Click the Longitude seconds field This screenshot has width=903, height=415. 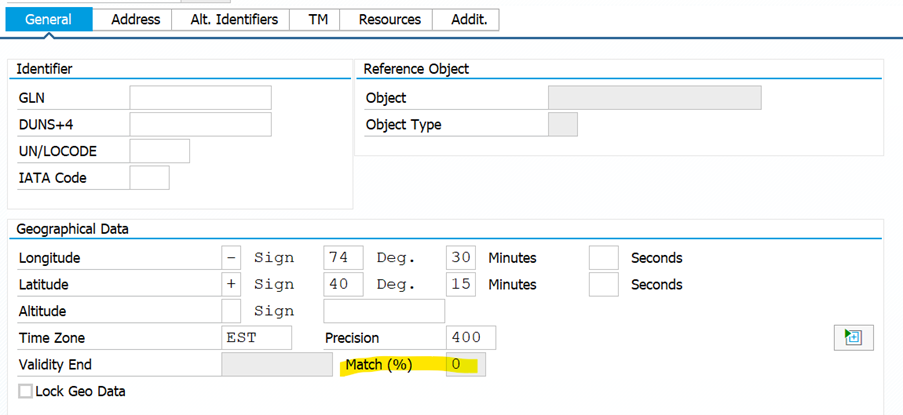point(604,258)
